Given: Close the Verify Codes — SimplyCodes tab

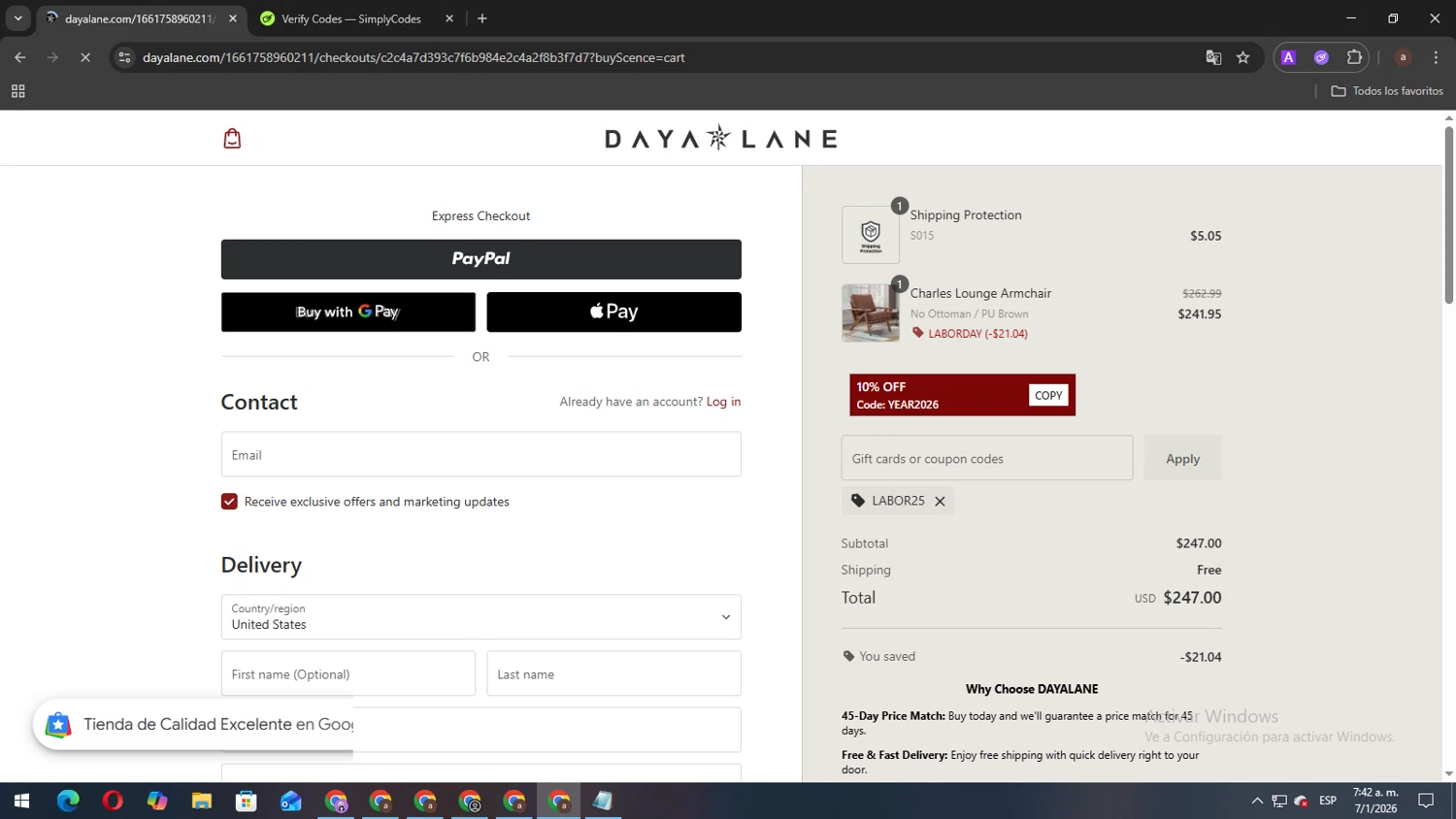Looking at the screenshot, I should 449,18.
